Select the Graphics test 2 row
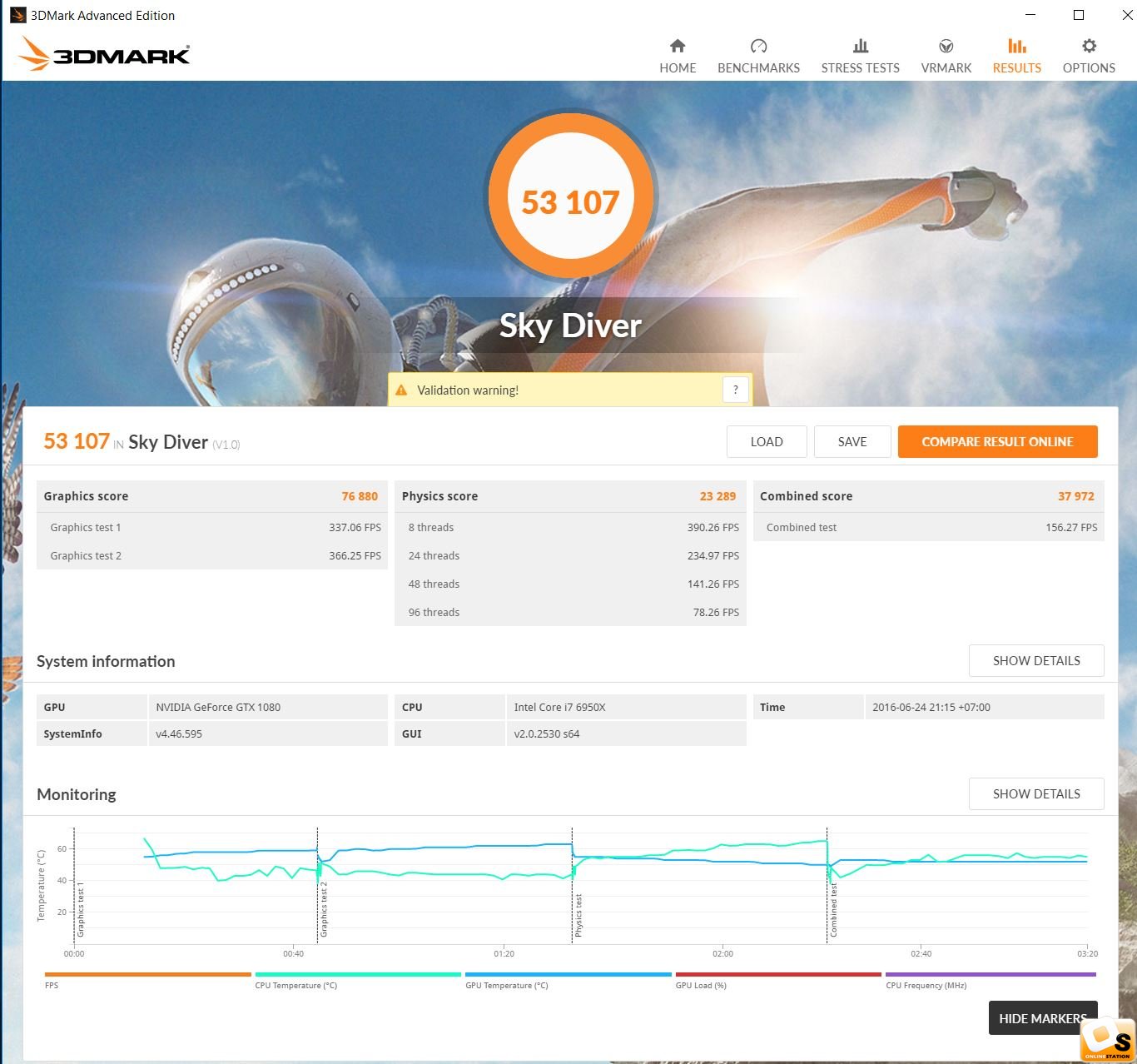This screenshot has width=1137, height=1064. [212, 555]
